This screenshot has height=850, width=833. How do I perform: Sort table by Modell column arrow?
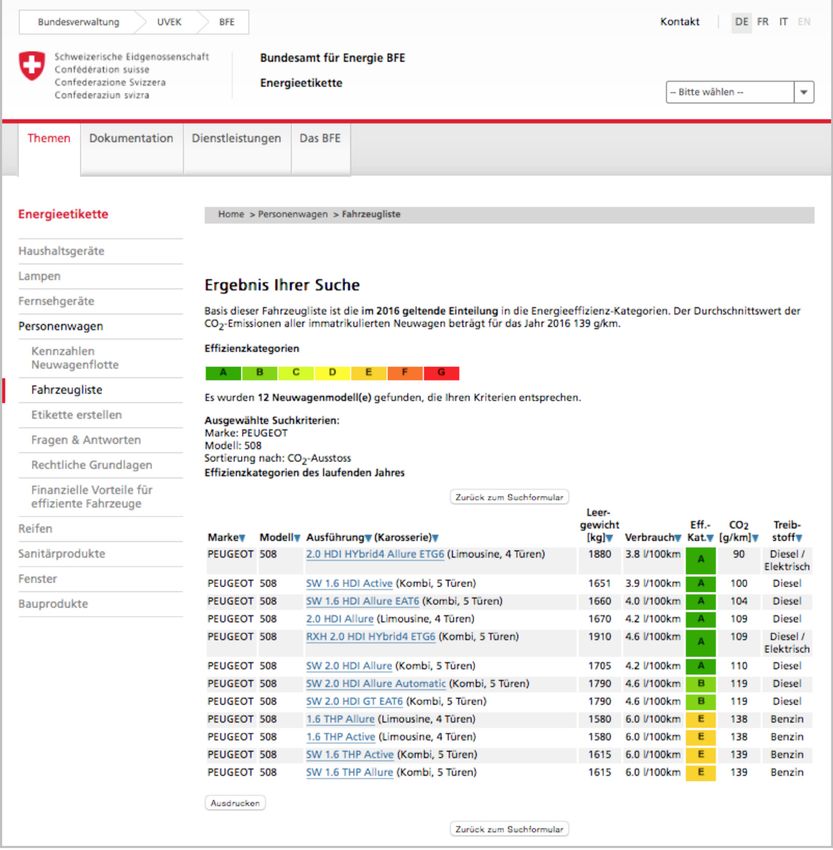(296, 538)
